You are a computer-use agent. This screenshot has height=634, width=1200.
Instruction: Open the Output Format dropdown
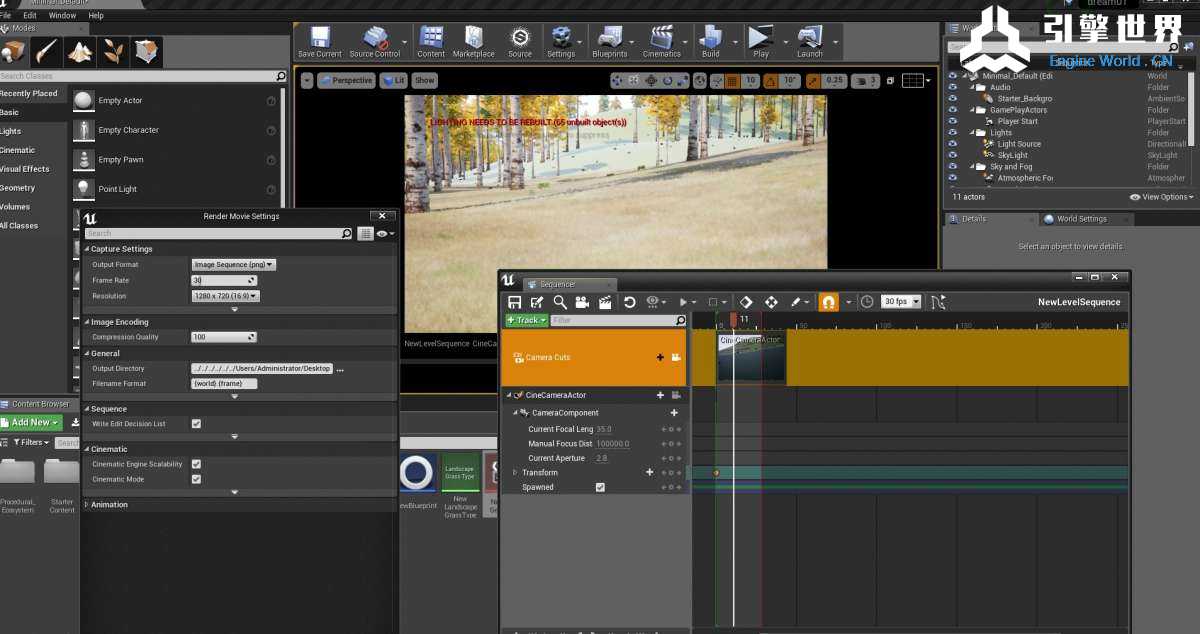pyautogui.click(x=233, y=265)
